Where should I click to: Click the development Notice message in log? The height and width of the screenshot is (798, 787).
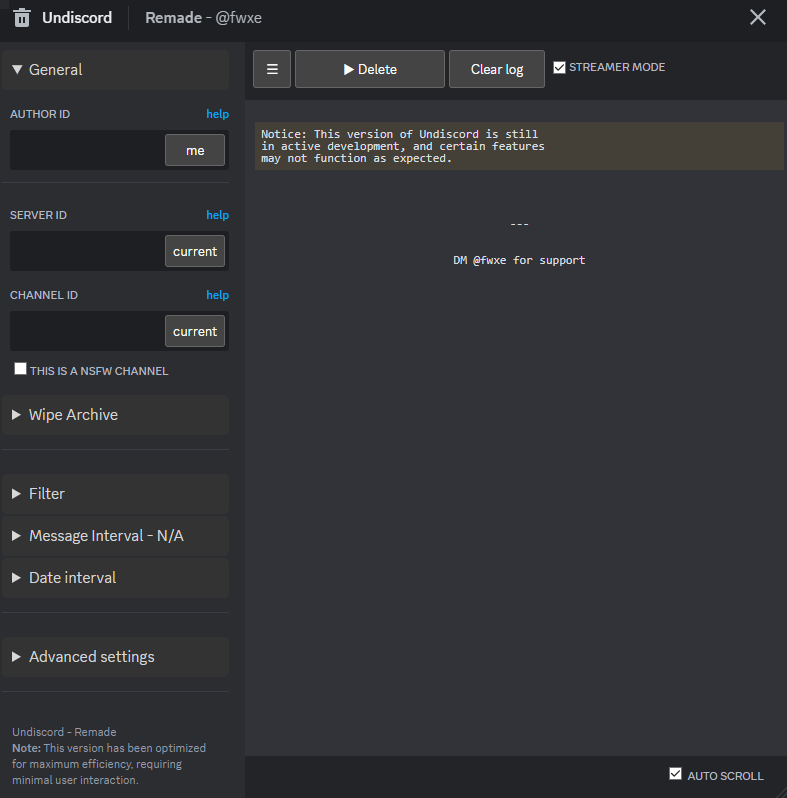click(519, 146)
